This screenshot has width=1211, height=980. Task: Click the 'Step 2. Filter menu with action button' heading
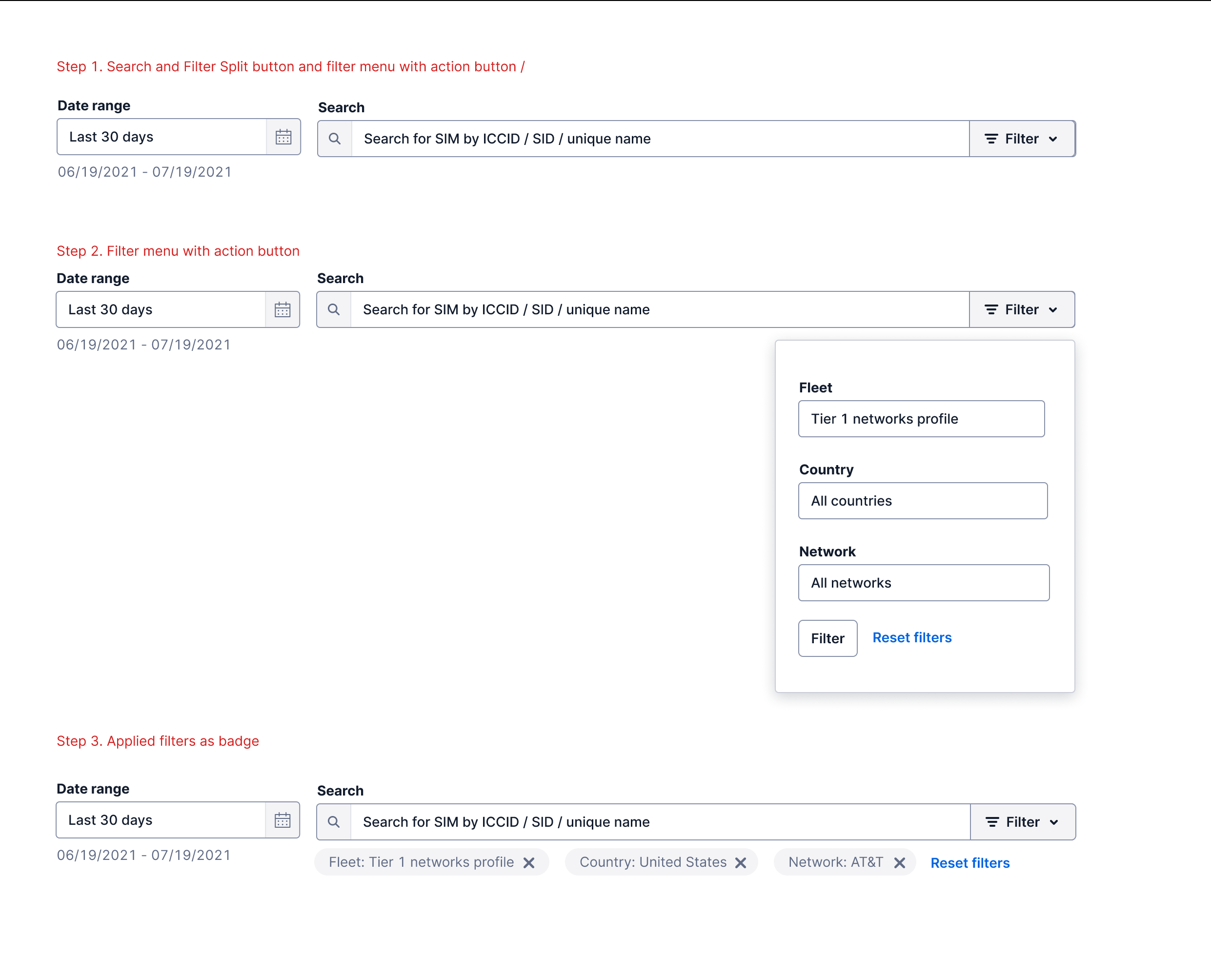point(178,251)
